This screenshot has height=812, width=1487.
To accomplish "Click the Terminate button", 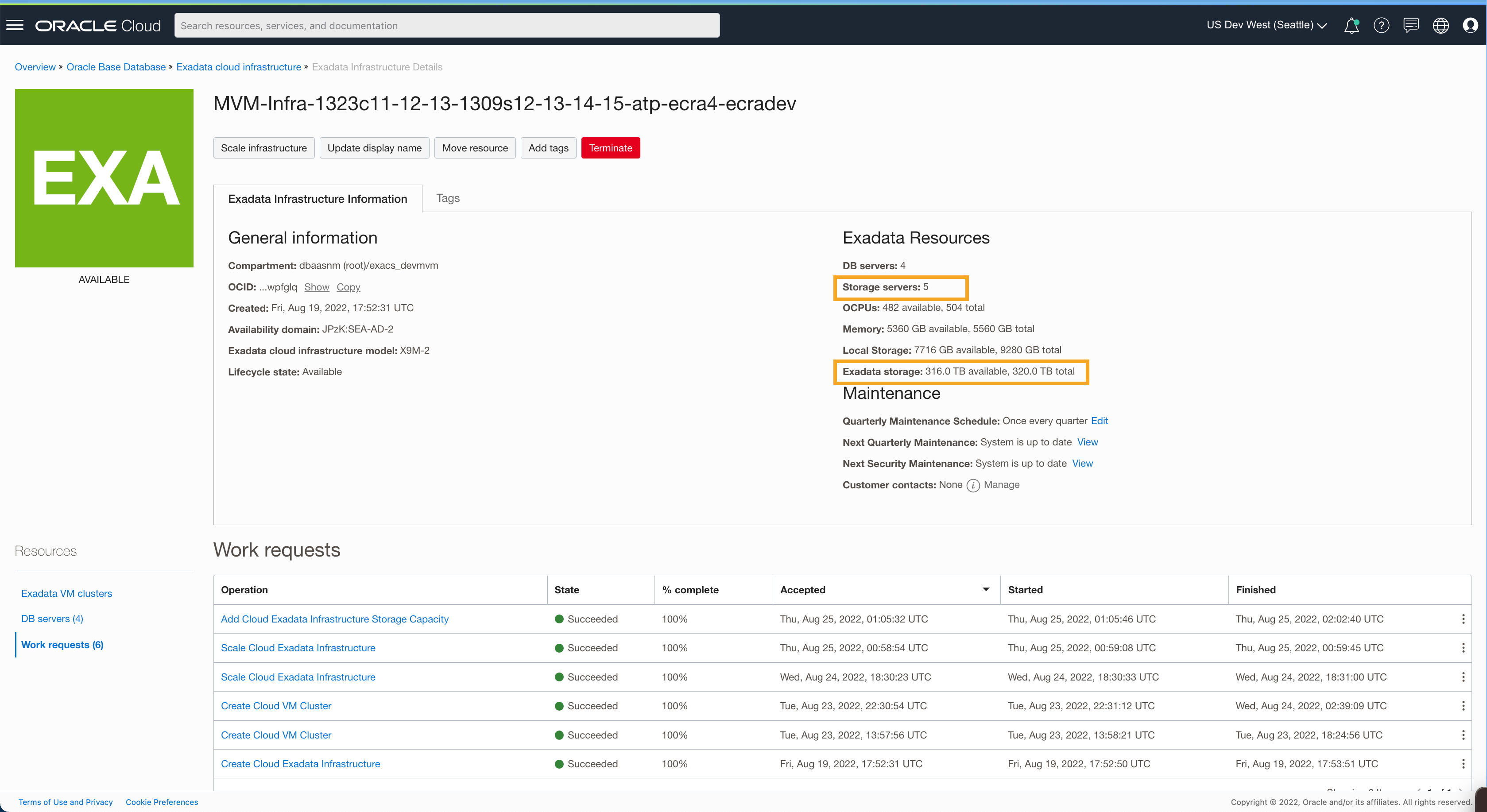I will click(610, 148).
